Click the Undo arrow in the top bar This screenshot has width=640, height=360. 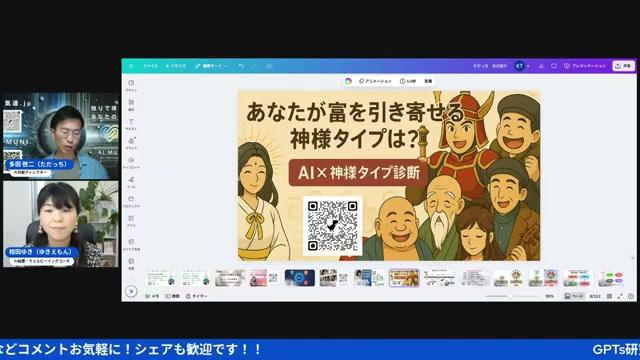click(x=241, y=66)
